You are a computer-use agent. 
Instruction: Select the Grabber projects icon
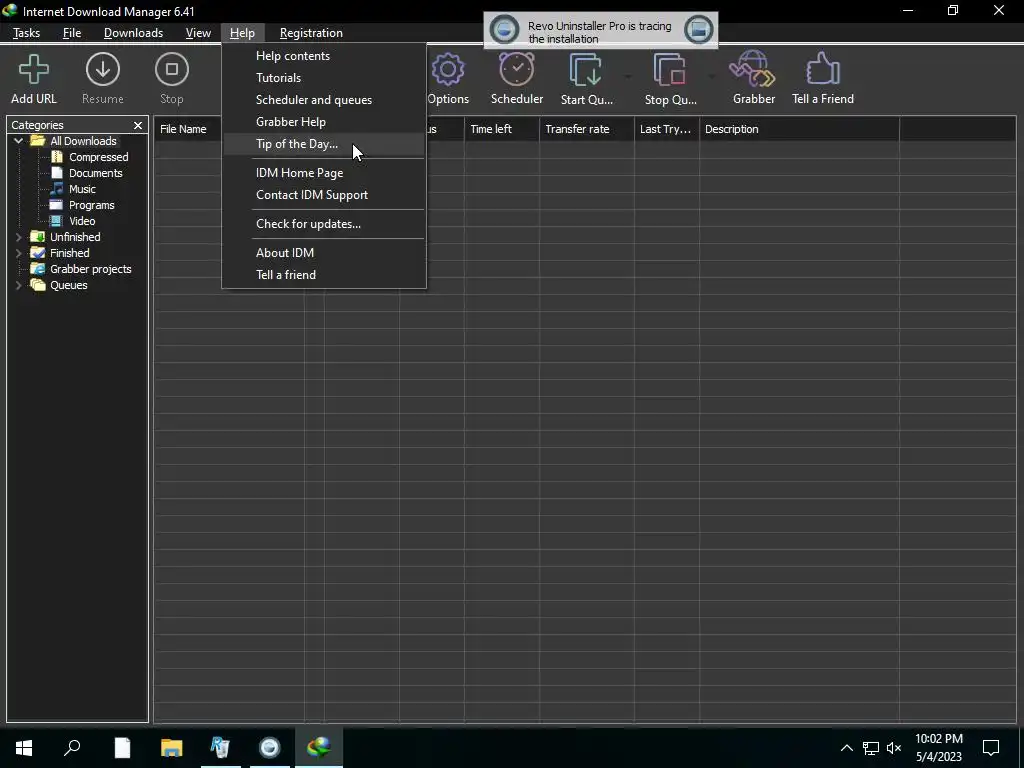(38, 269)
